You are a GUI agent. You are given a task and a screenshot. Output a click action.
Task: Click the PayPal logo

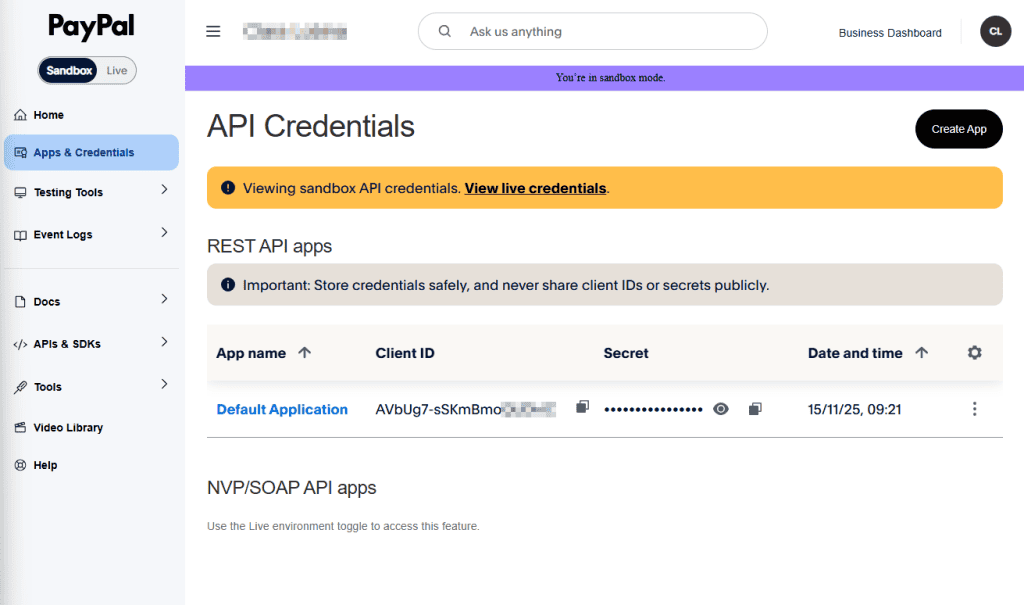tap(90, 27)
